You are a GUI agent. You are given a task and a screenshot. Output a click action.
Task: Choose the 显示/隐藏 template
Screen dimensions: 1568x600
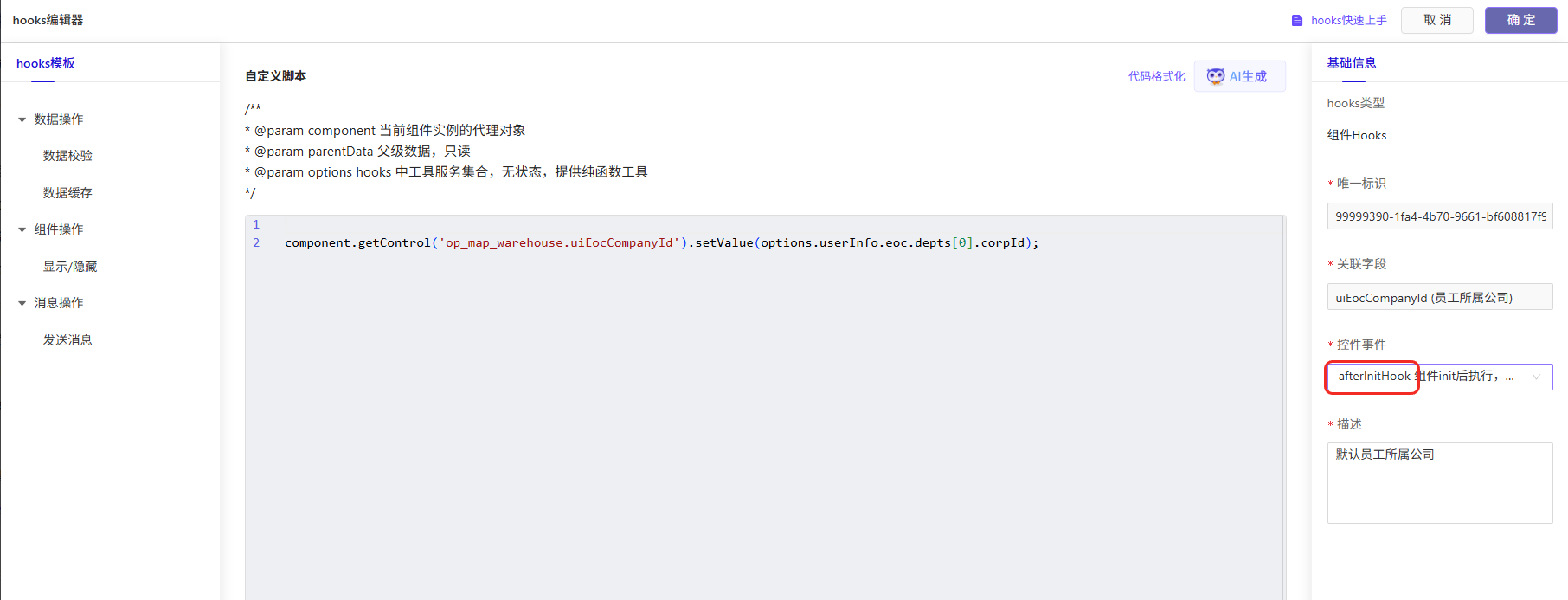click(x=70, y=267)
